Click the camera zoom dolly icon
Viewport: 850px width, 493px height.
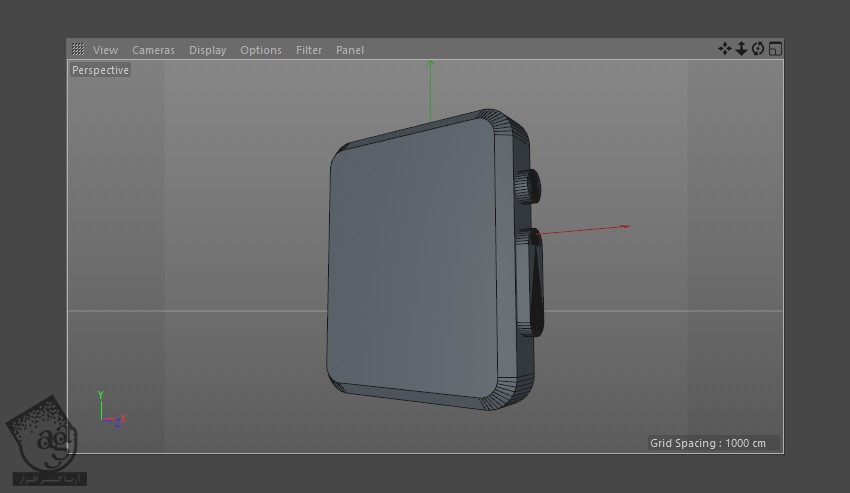tap(741, 48)
